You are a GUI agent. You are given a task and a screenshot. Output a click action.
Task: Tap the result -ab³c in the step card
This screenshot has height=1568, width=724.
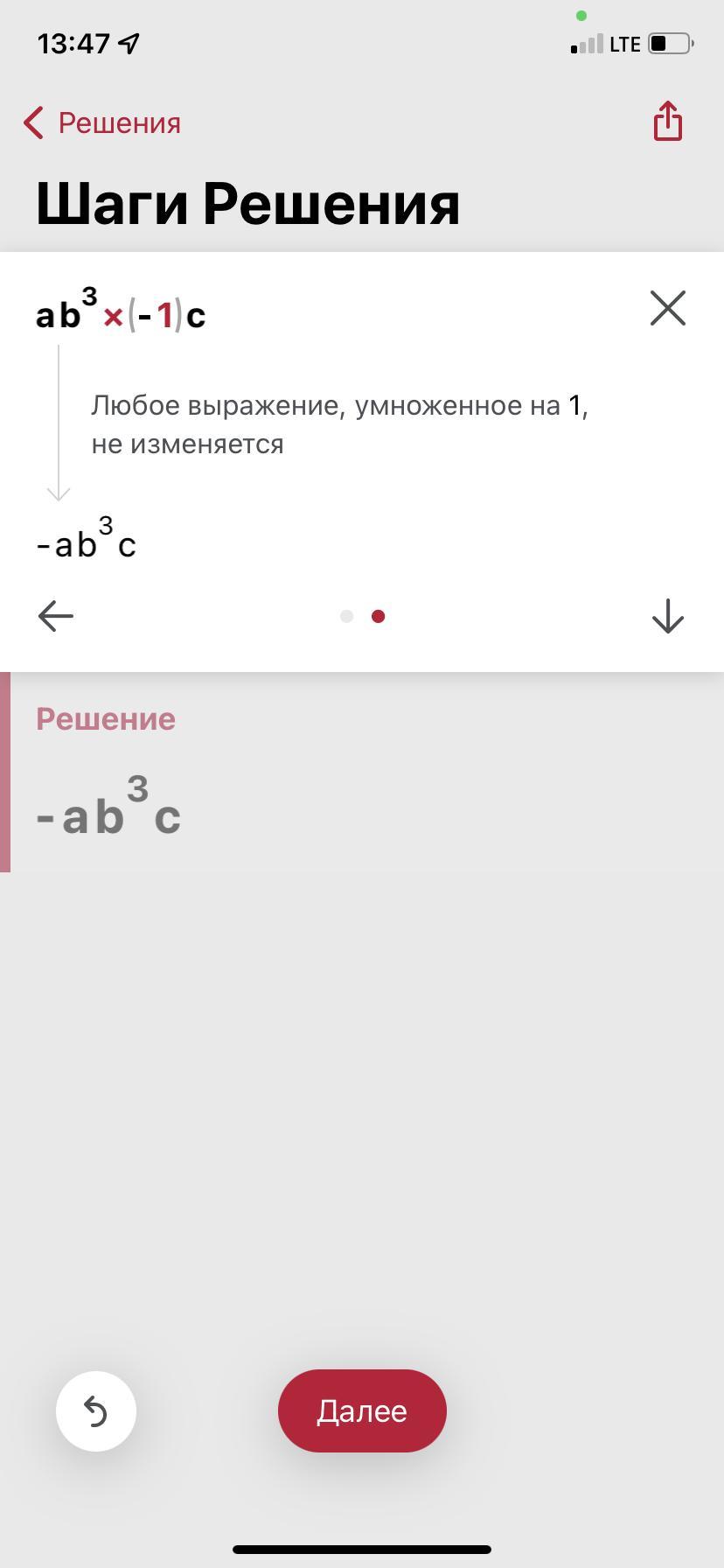coord(86,538)
